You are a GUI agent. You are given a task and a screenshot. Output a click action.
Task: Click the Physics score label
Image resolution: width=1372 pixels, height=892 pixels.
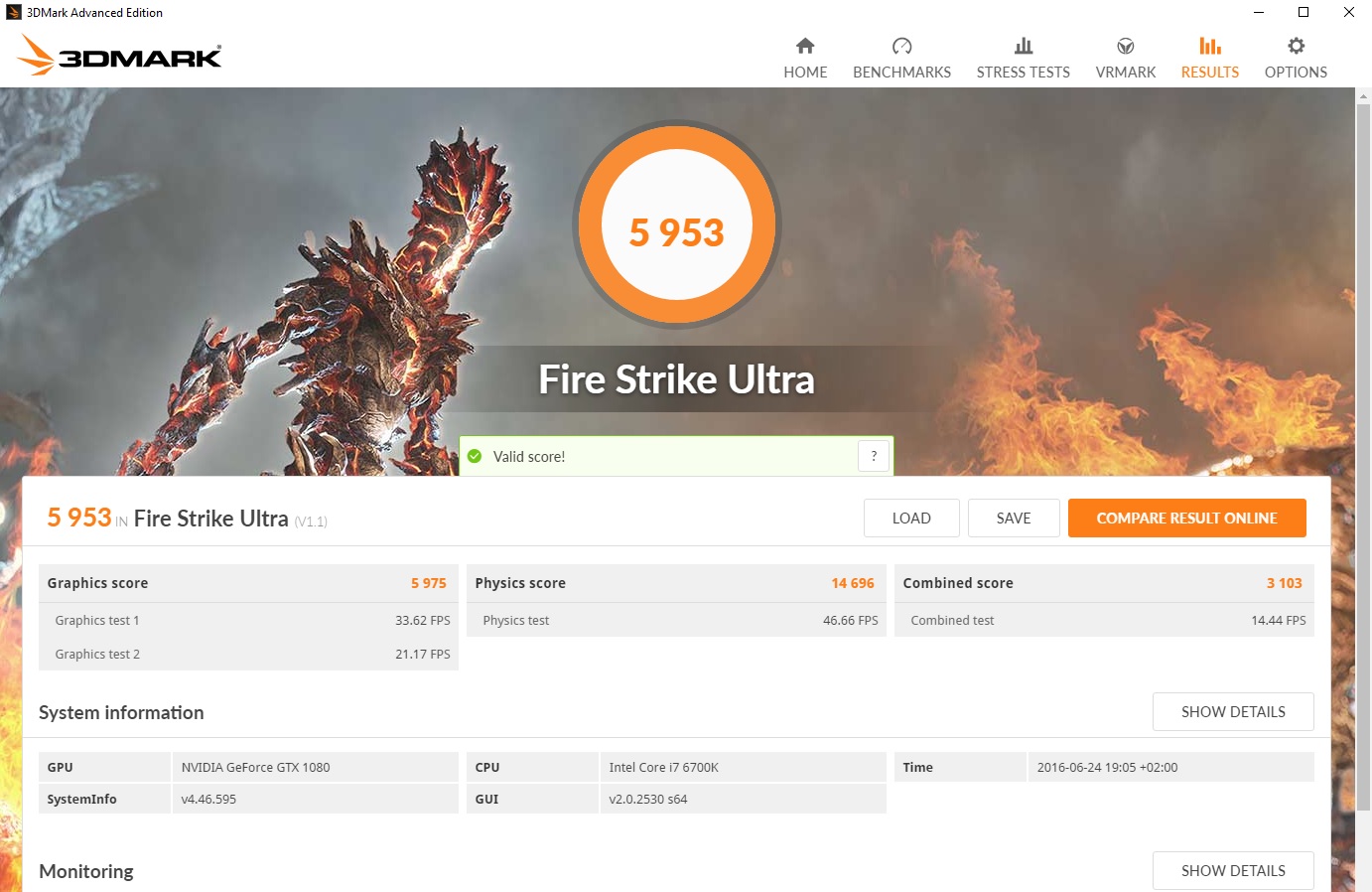tap(520, 583)
